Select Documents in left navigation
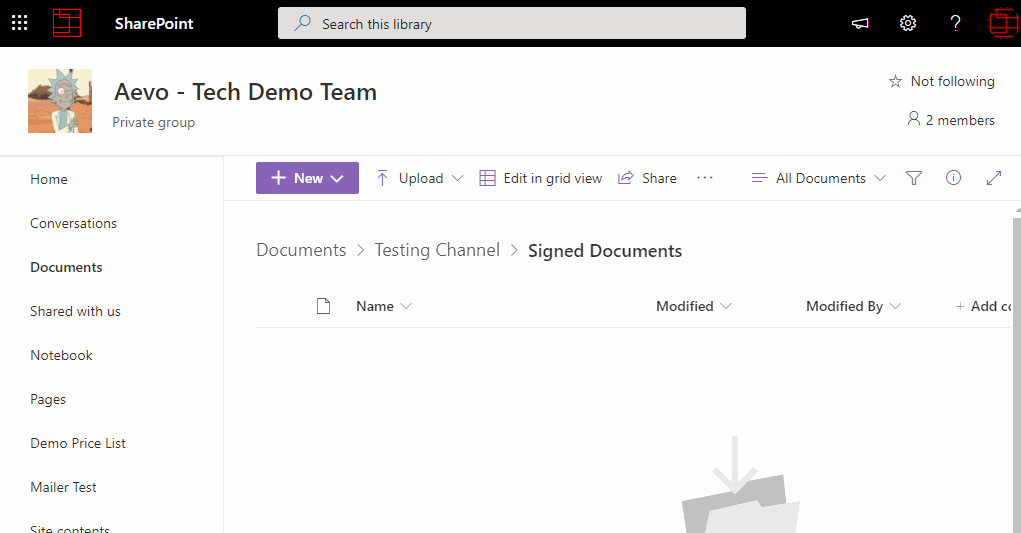The height and width of the screenshot is (533, 1021). click(x=66, y=267)
